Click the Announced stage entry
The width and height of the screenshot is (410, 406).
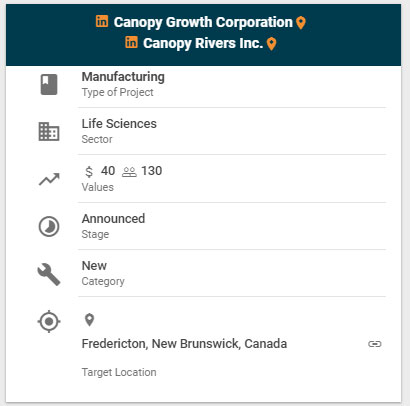(x=113, y=219)
